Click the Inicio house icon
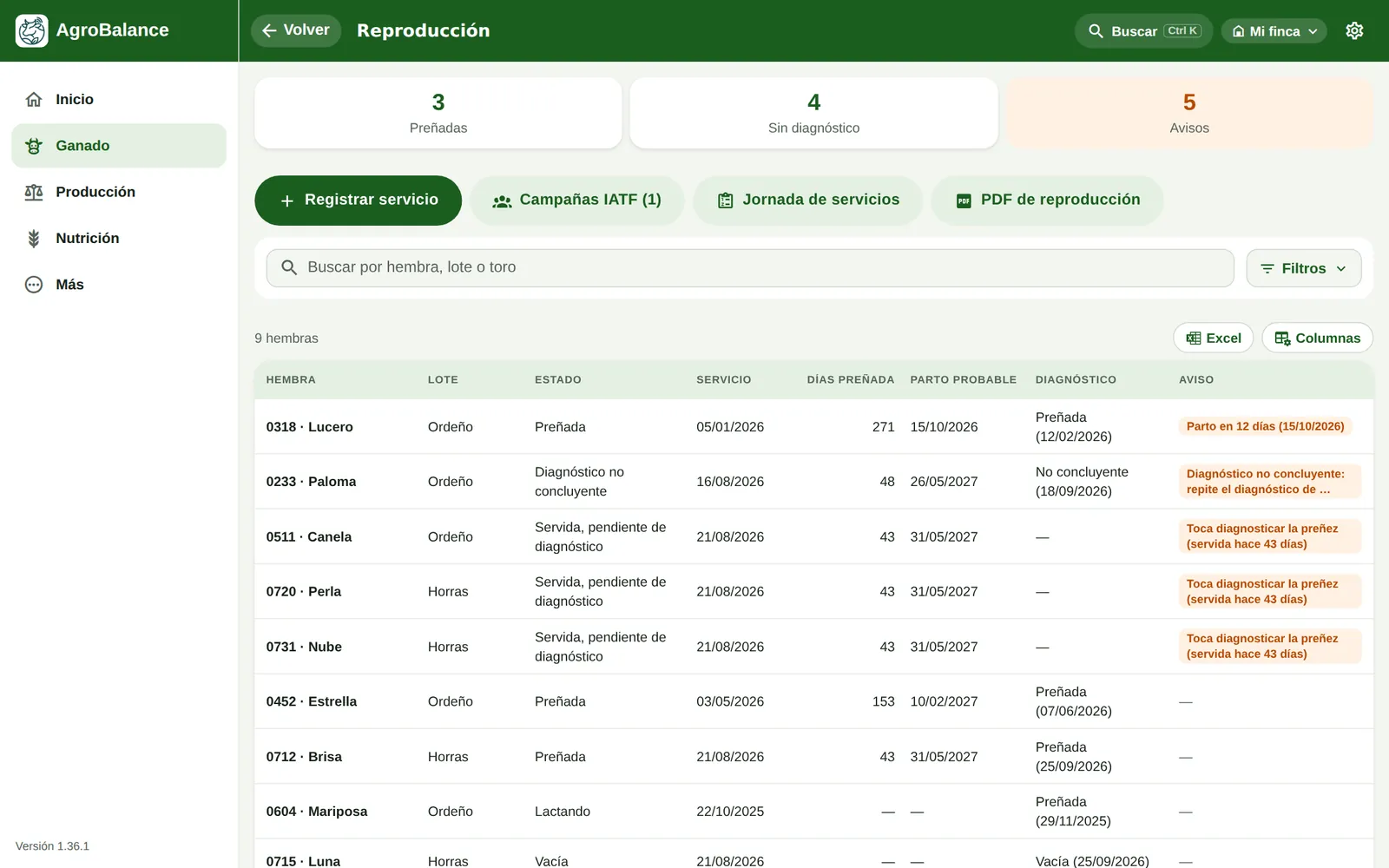1389x868 pixels. [34, 100]
